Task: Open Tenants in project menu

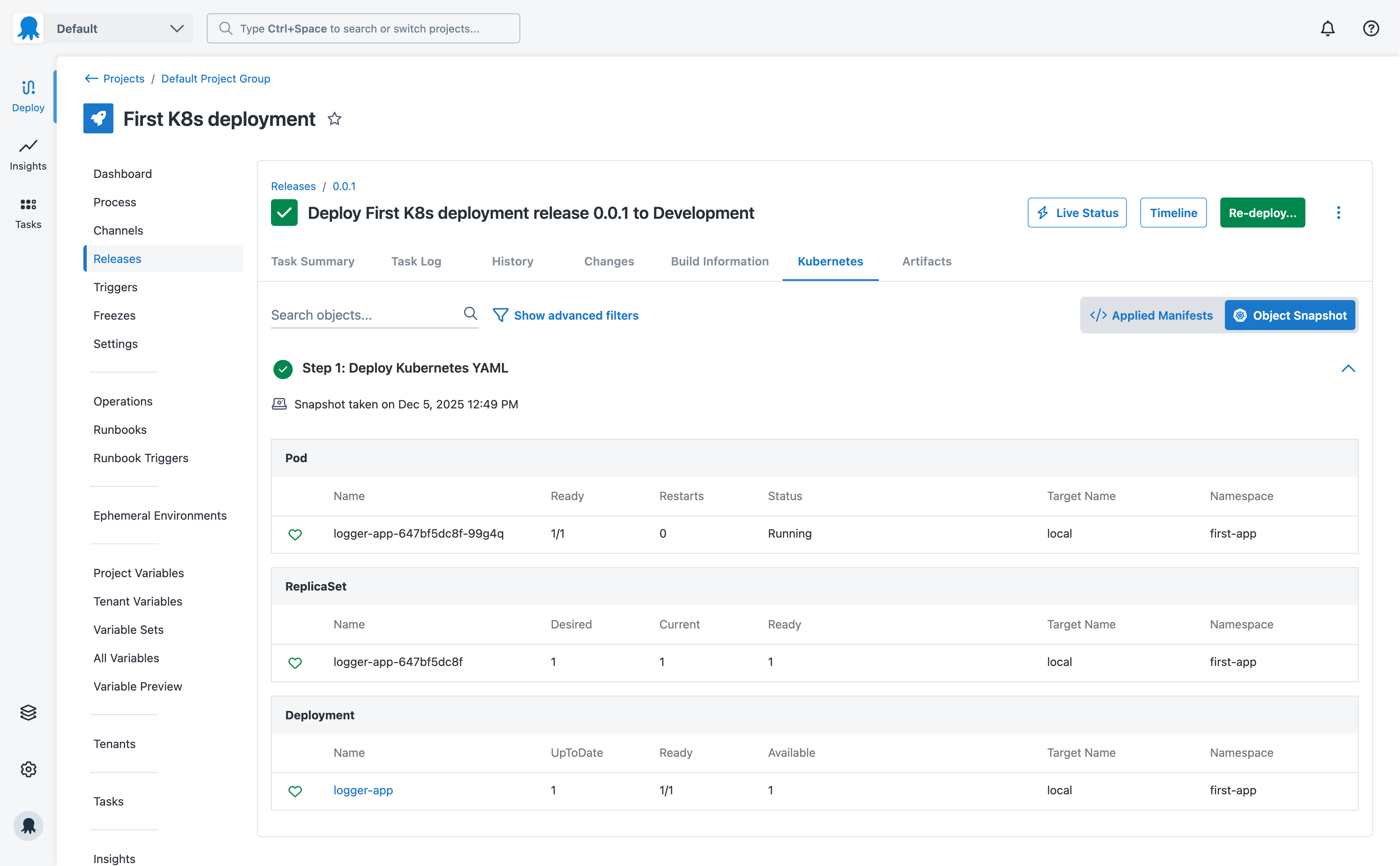Action: (114, 743)
